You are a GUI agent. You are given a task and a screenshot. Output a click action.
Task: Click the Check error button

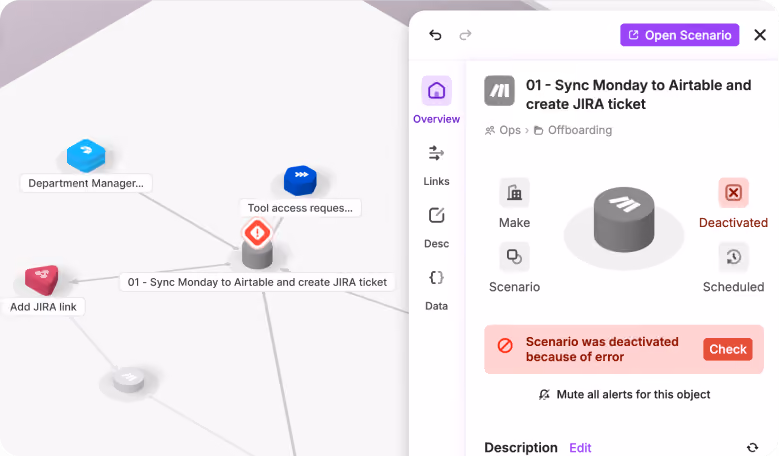click(x=728, y=349)
